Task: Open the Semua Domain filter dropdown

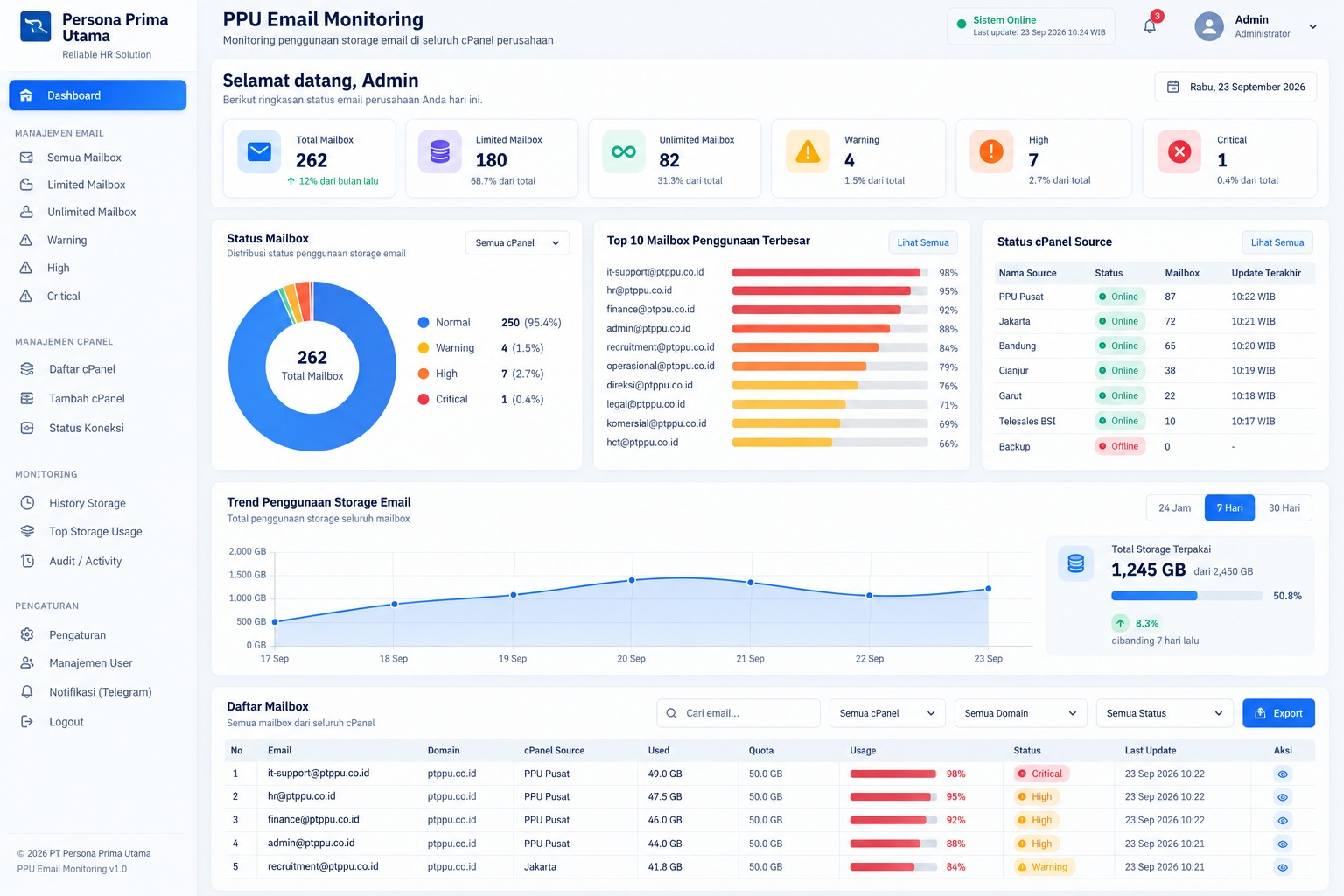Action: coord(1020,713)
